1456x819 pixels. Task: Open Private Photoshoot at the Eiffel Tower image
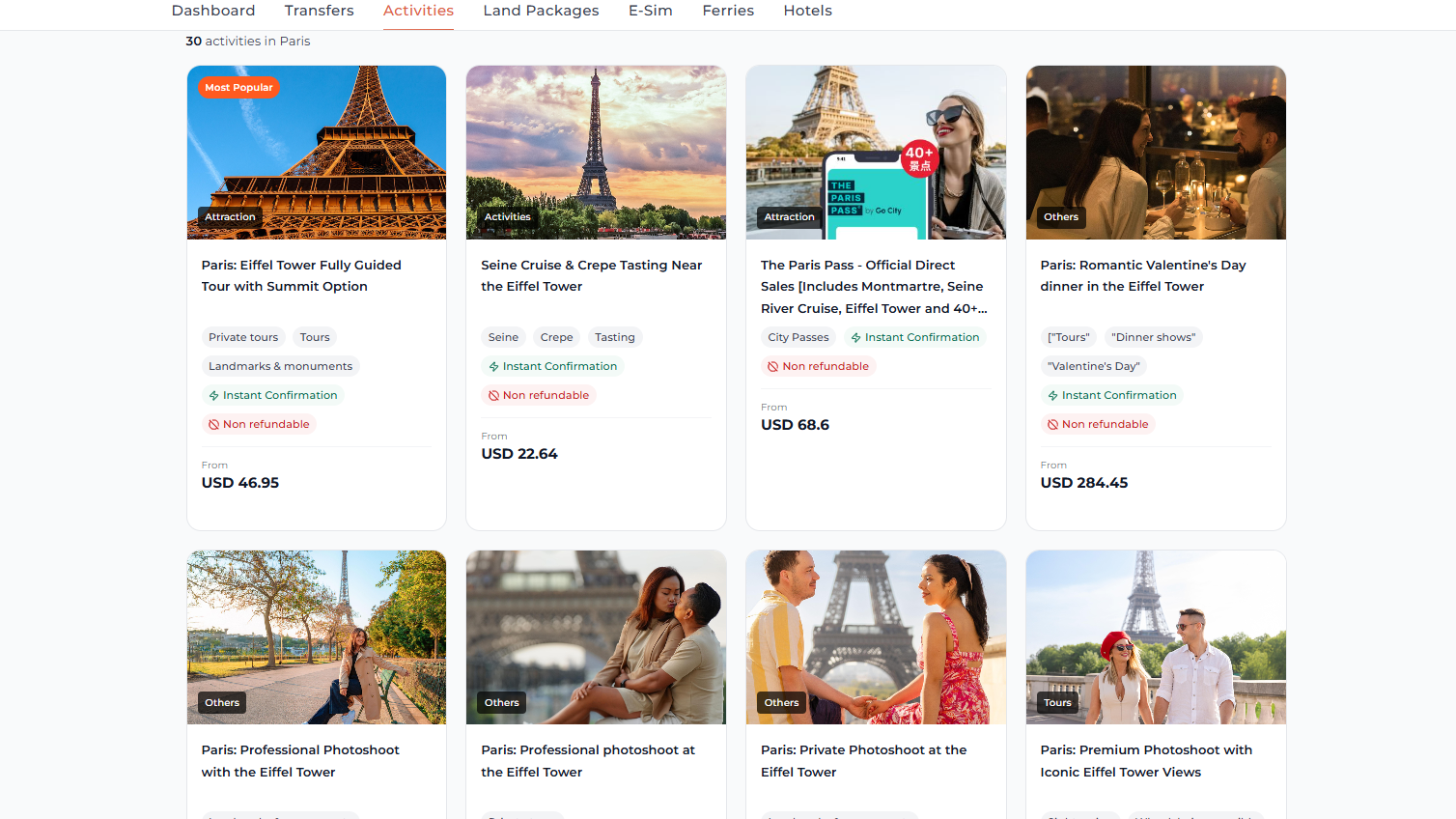[x=876, y=637]
